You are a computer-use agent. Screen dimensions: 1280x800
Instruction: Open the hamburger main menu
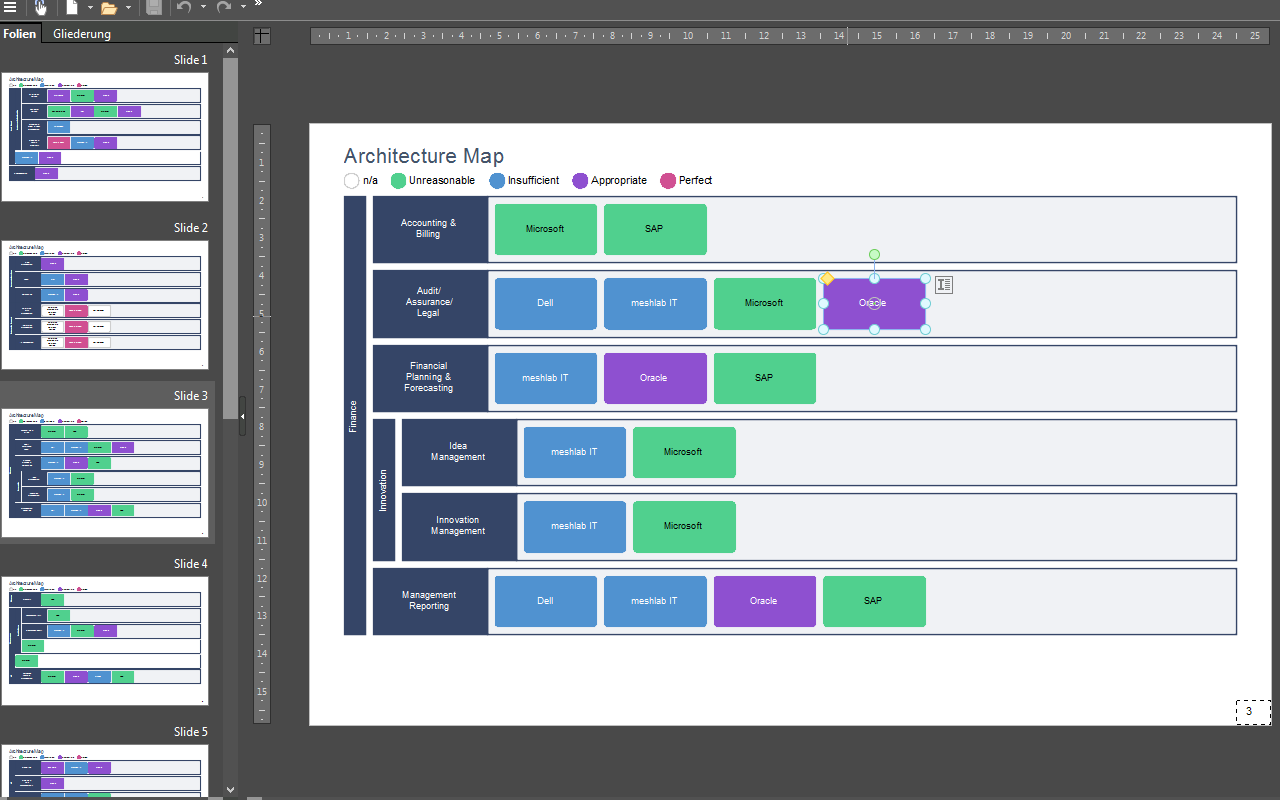click(9, 7)
